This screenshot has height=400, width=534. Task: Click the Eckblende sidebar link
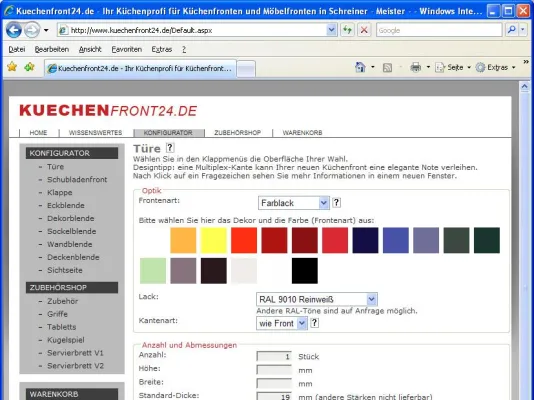point(66,205)
